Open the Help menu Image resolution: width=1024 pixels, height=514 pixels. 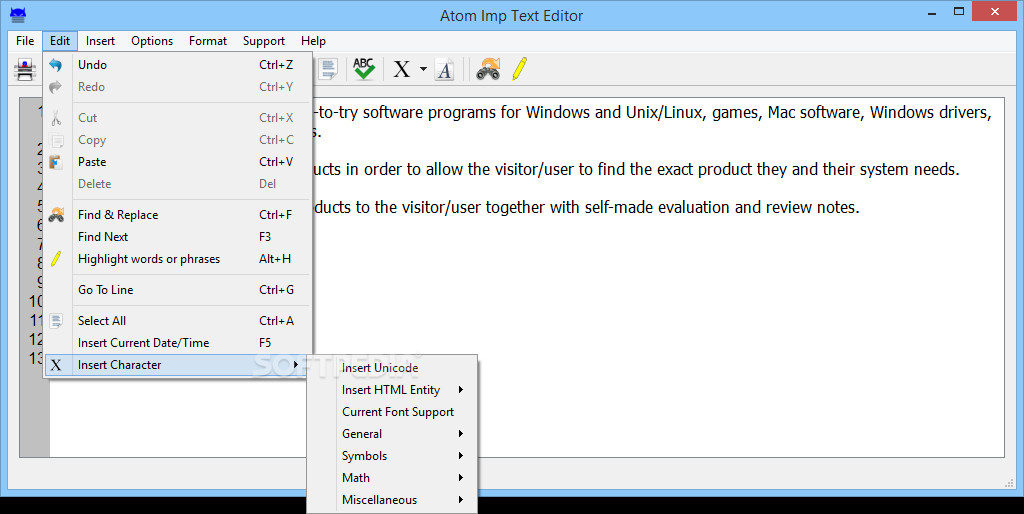pyautogui.click(x=313, y=40)
